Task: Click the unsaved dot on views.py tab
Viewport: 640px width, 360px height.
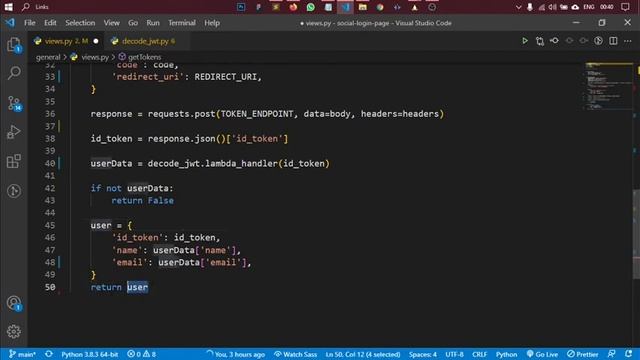Action: (96, 41)
